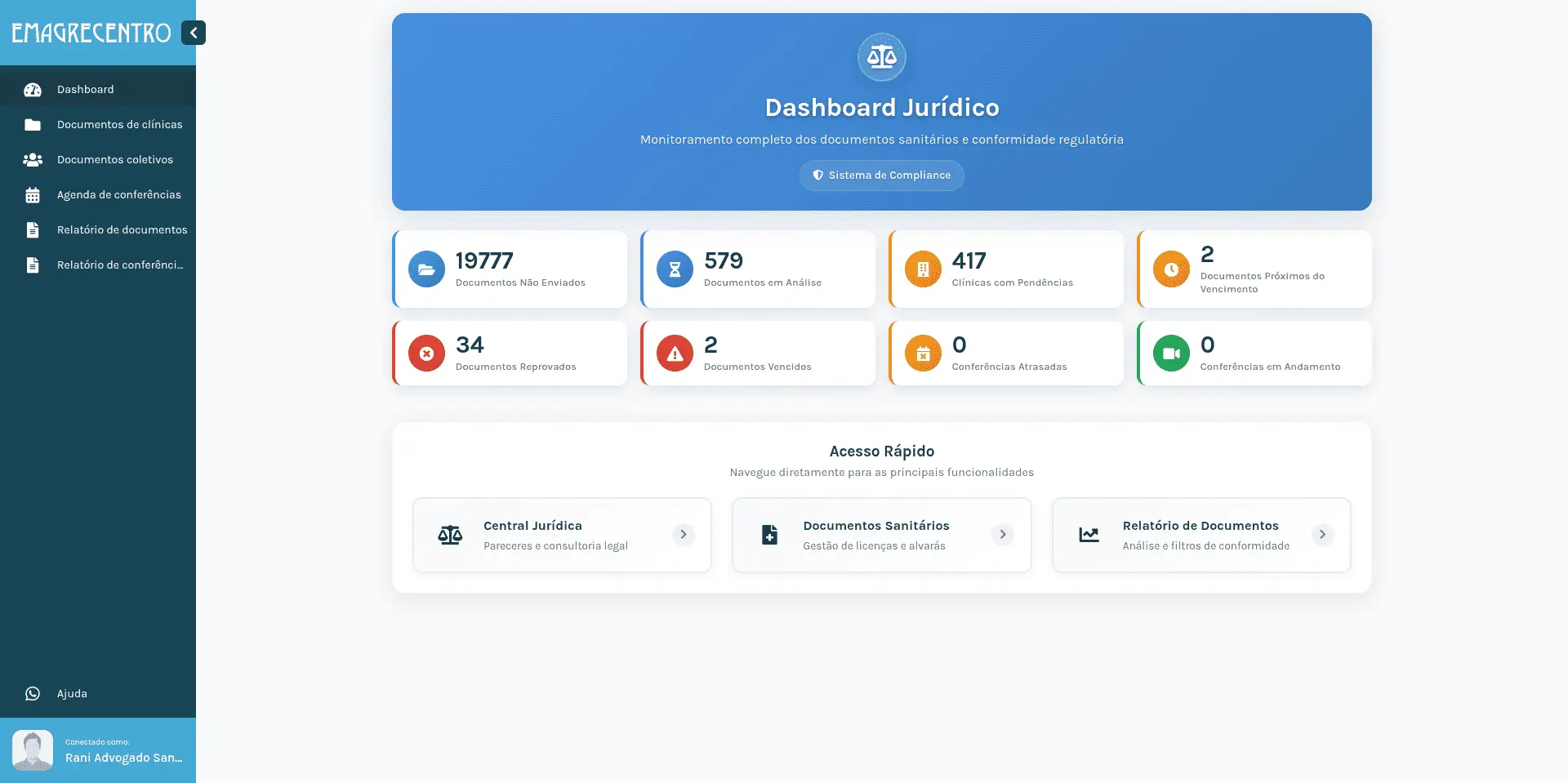The width and height of the screenshot is (1568, 783).
Task: Click the warning triangle icon for Documentos Vencidos
Action: point(675,354)
